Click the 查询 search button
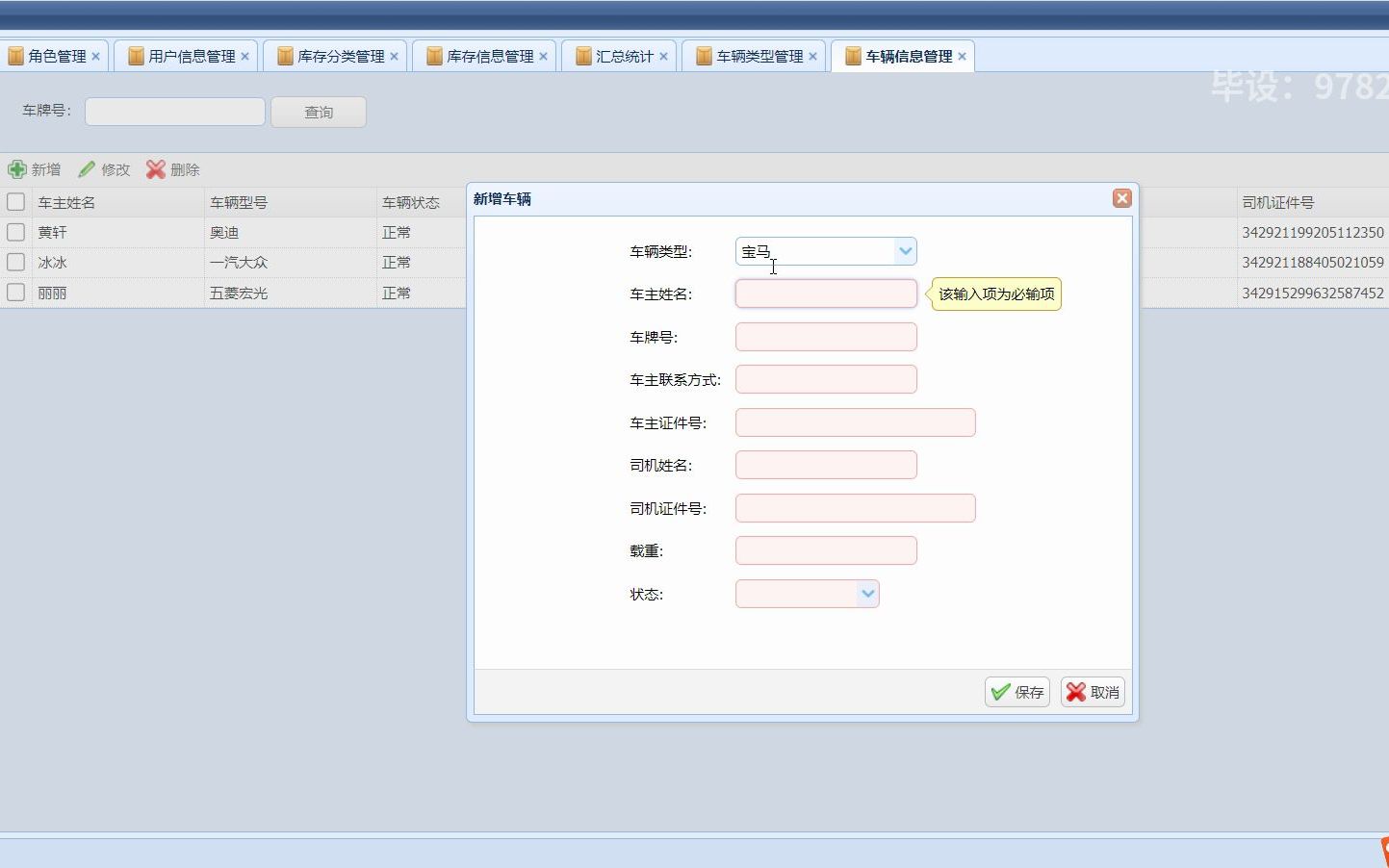Screen dimensions: 1389x868 (318, 112)
